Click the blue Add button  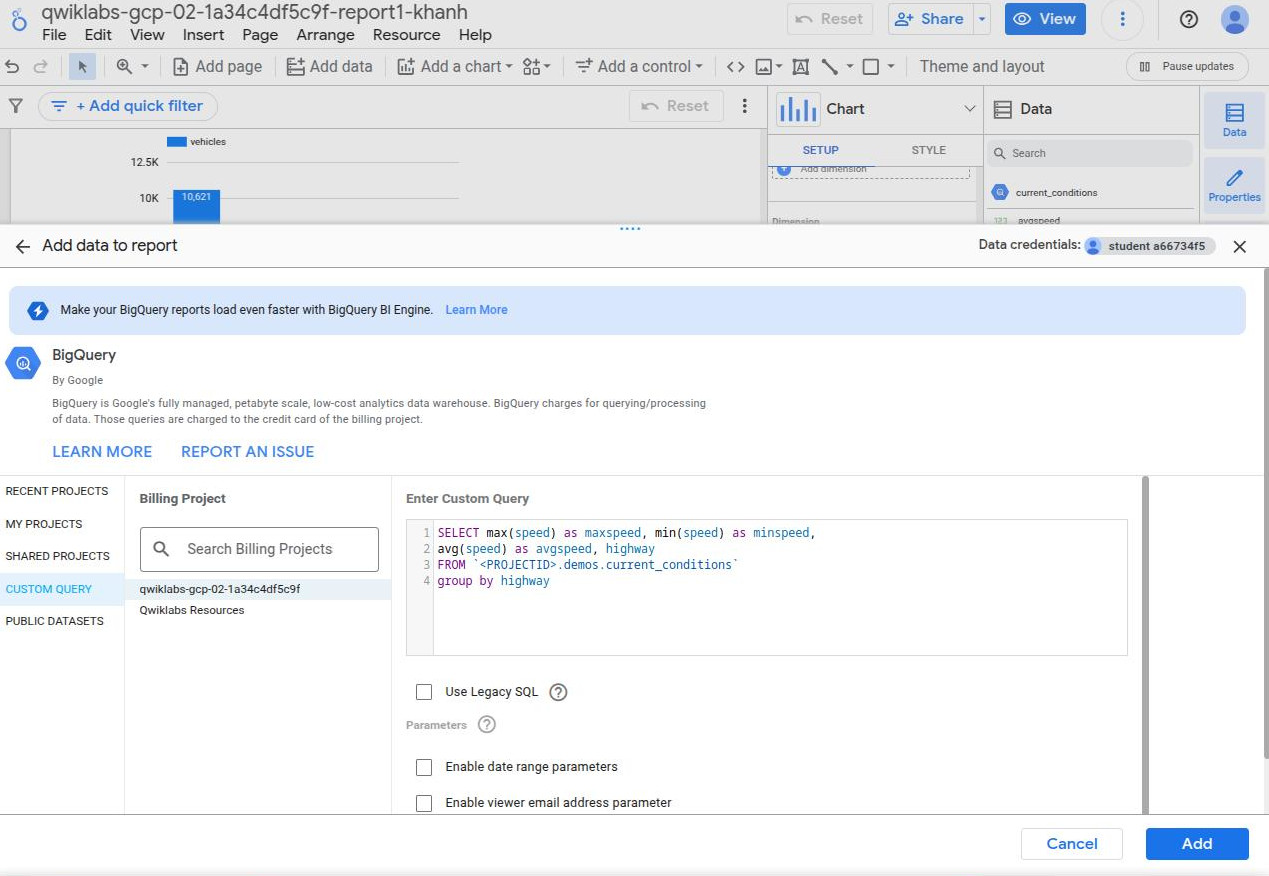[x=1197, y=843]
